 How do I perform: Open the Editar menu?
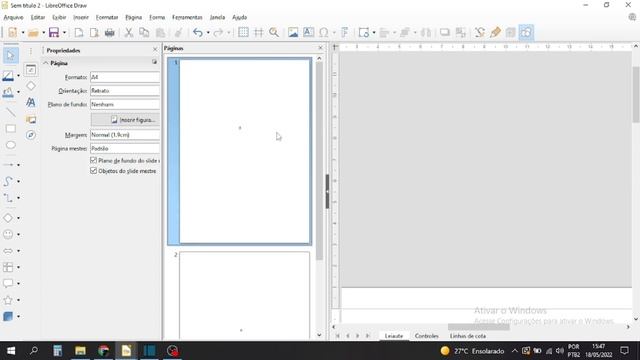coord(38,17)
